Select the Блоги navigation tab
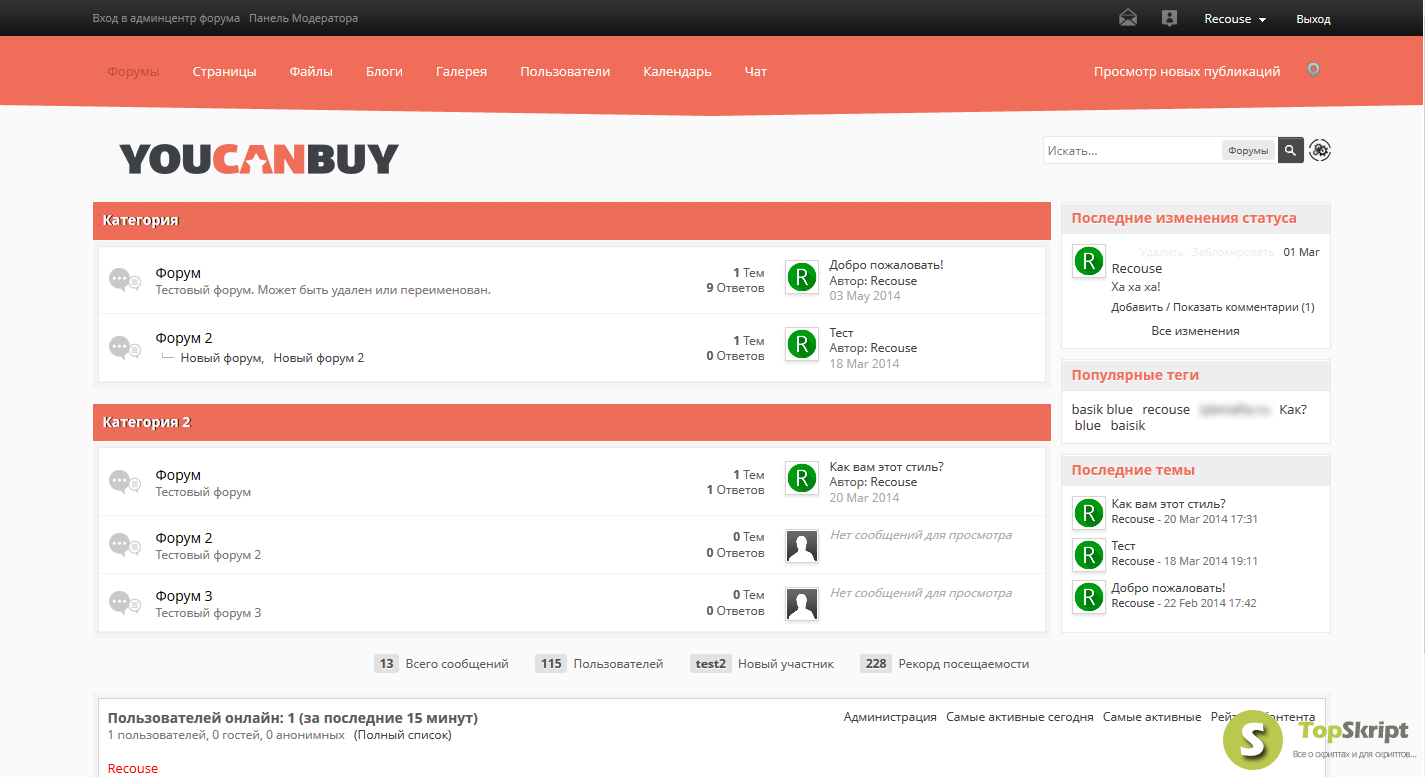 pyautogui.click(x=384, y=71)
